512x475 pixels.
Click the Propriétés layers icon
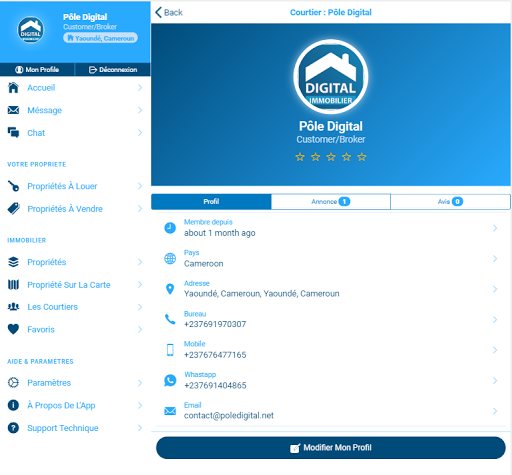click(13, 262)
